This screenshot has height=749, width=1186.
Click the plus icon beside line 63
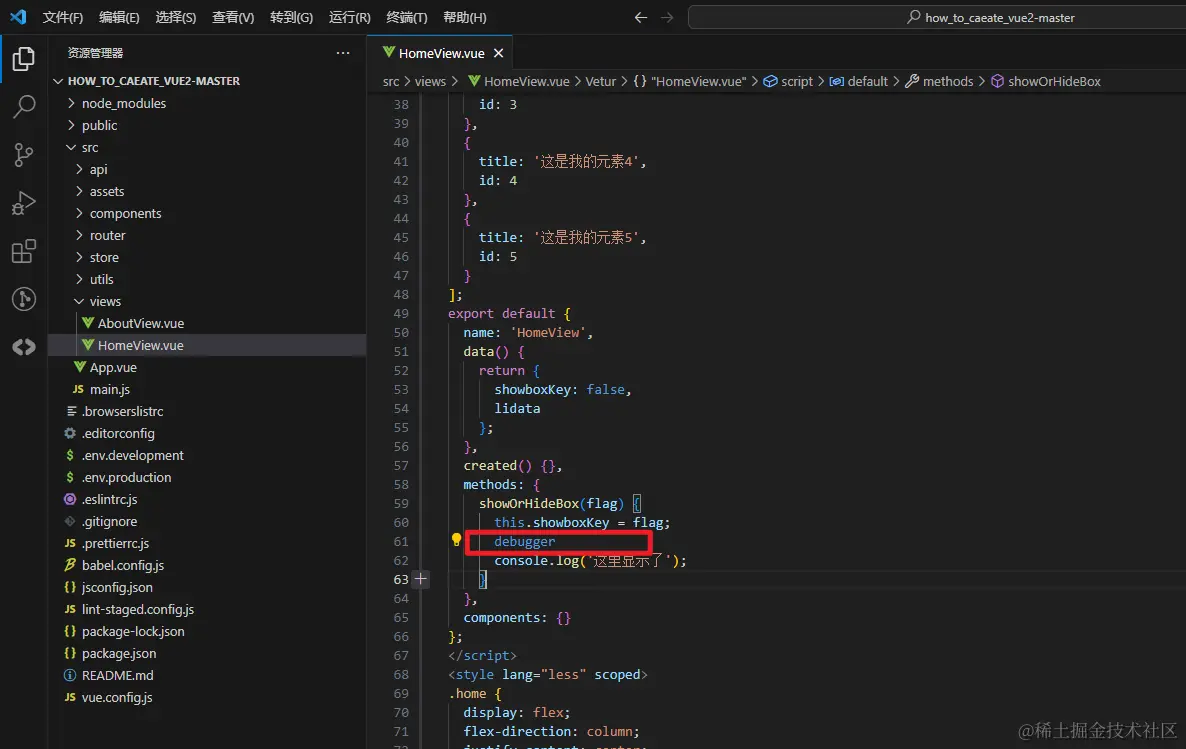click(x=421, y=579)
